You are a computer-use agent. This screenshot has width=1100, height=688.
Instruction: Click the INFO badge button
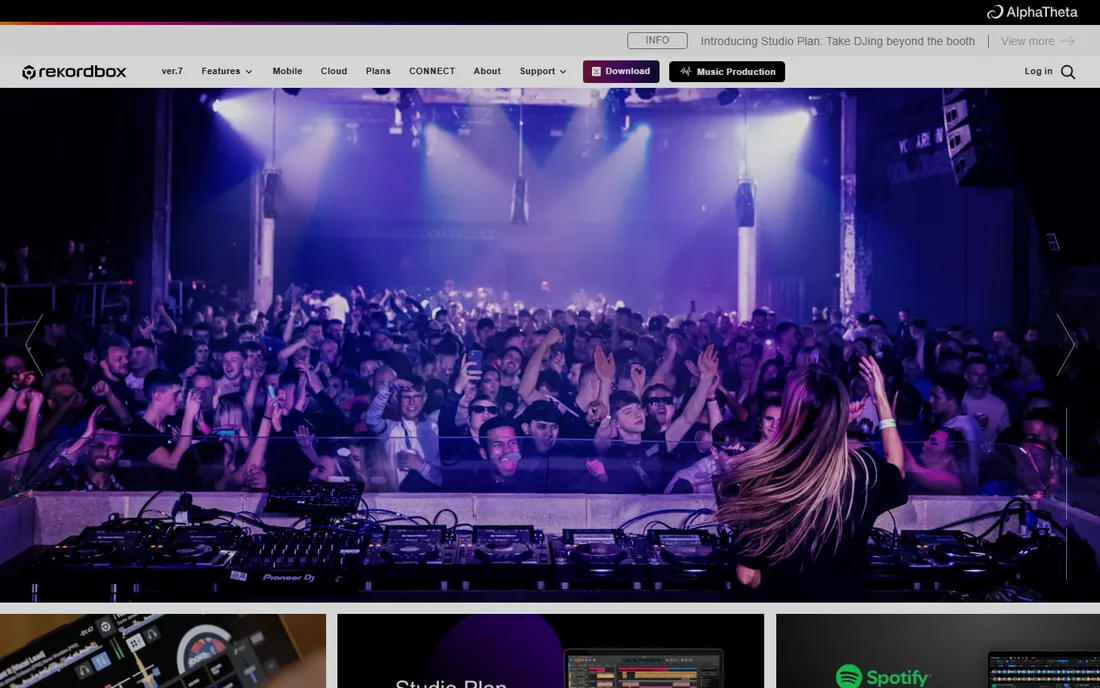point(657,41)
